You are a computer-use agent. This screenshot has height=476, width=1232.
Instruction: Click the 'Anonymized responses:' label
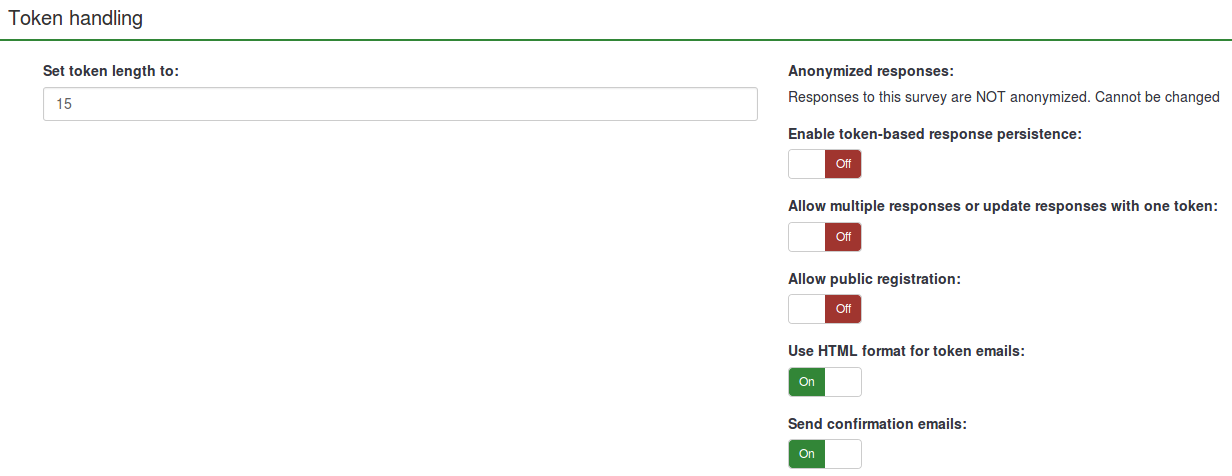pyautogui.click(x=871, y=71)
